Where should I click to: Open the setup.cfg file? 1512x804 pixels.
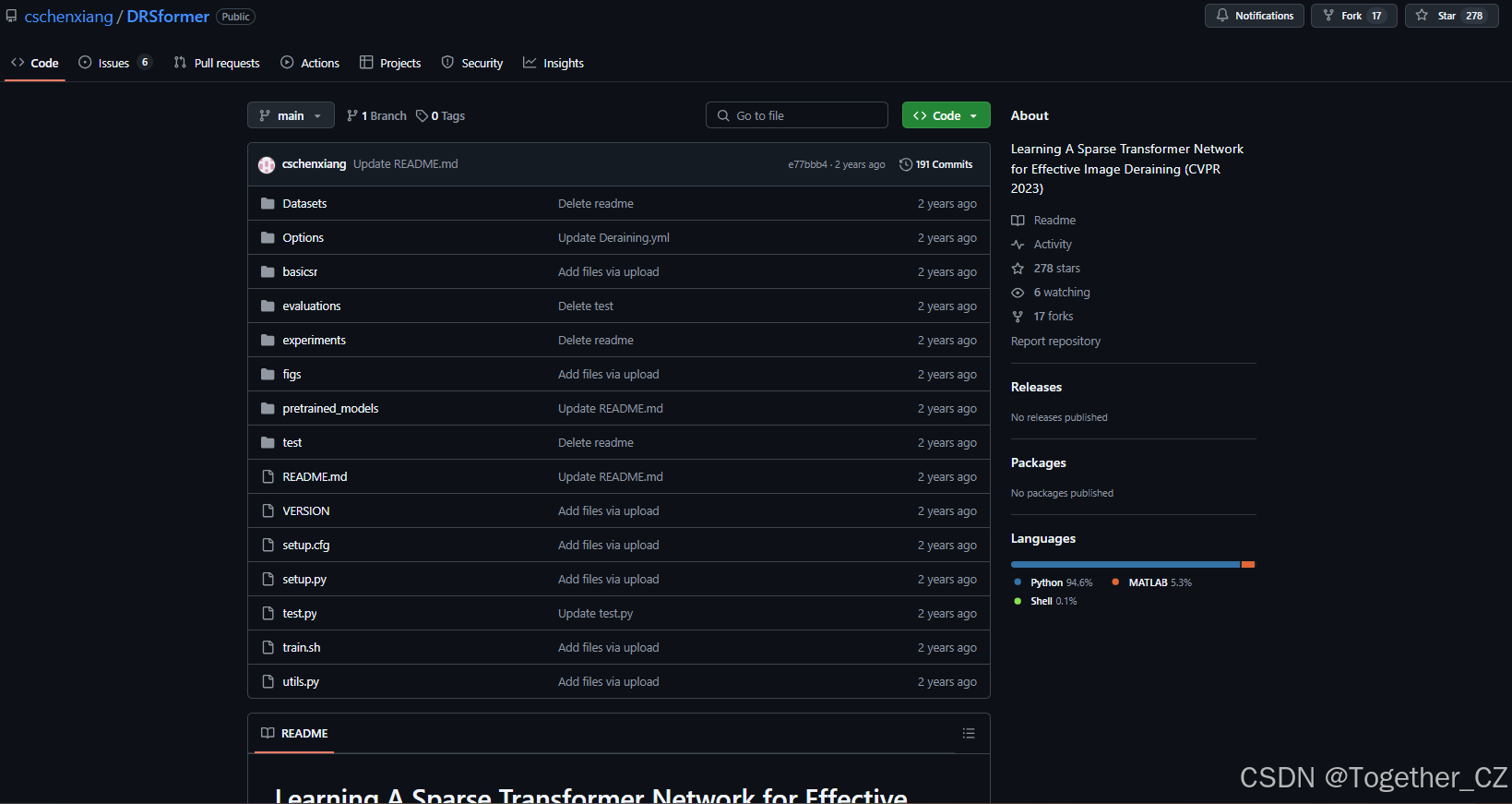[306, 545]
